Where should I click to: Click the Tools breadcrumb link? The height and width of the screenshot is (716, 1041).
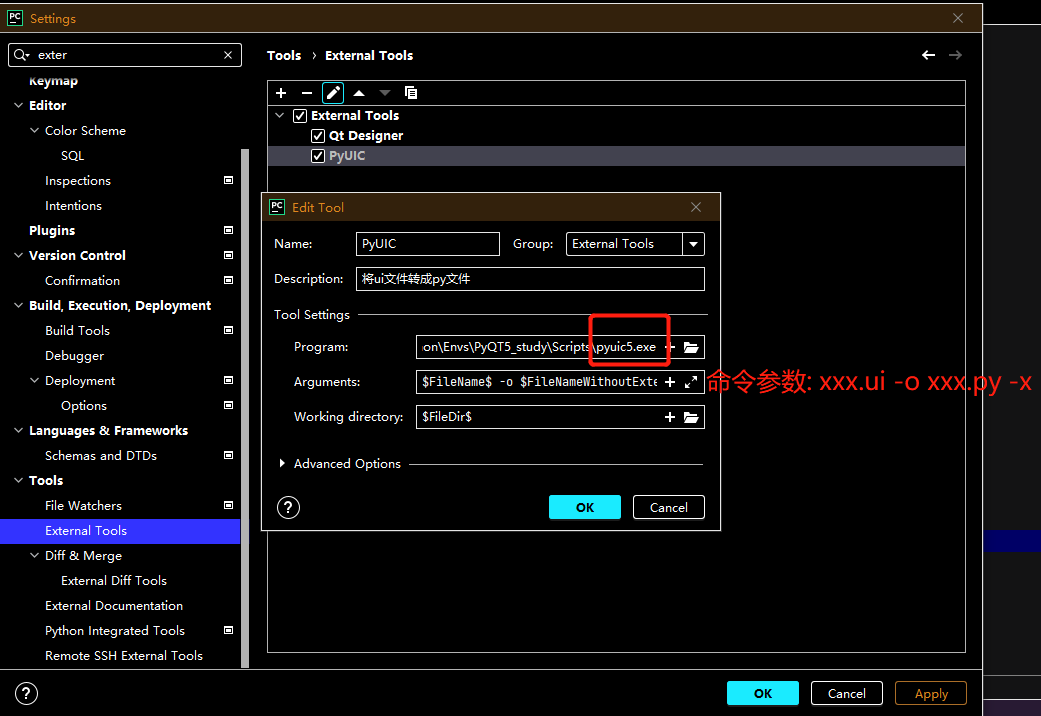click(284, 56)
